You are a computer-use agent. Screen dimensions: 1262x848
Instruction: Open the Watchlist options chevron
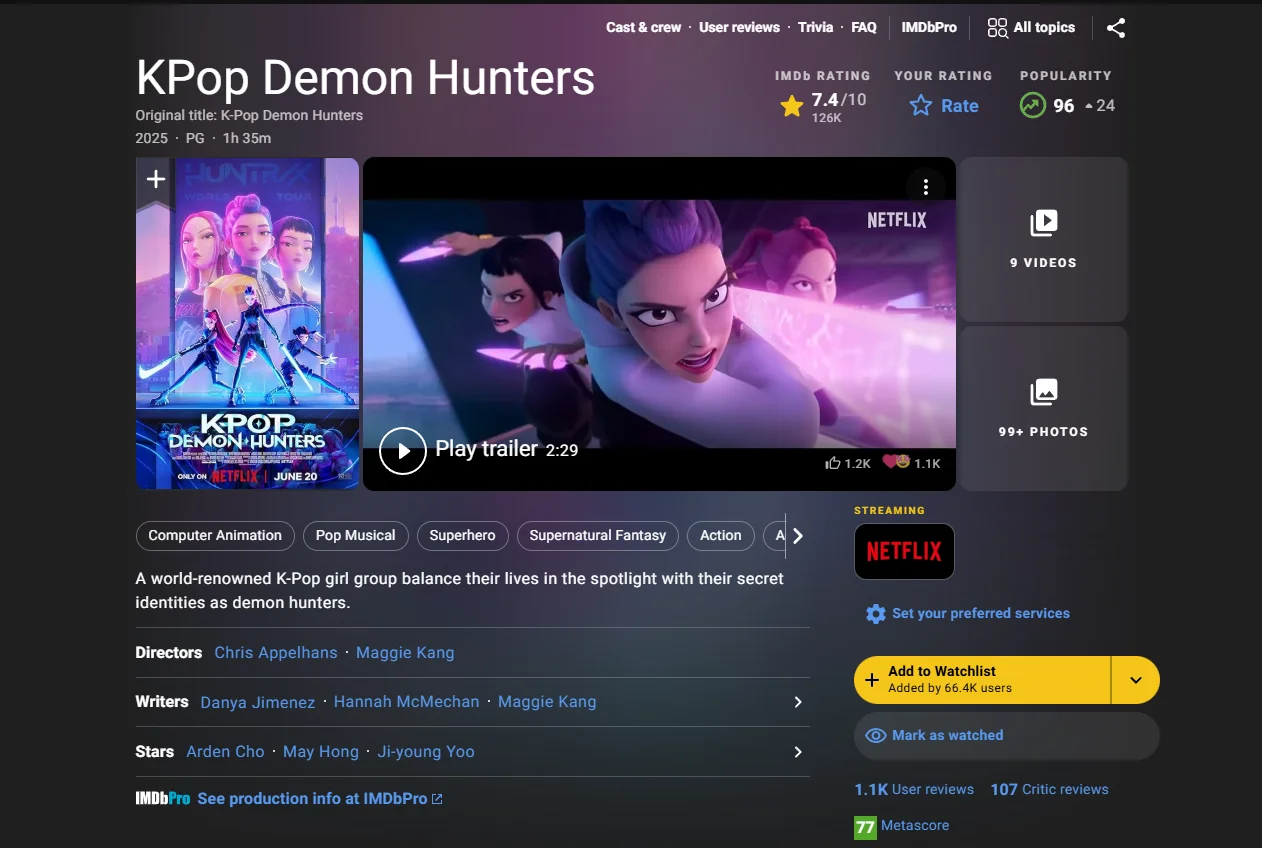point(1135,679)
